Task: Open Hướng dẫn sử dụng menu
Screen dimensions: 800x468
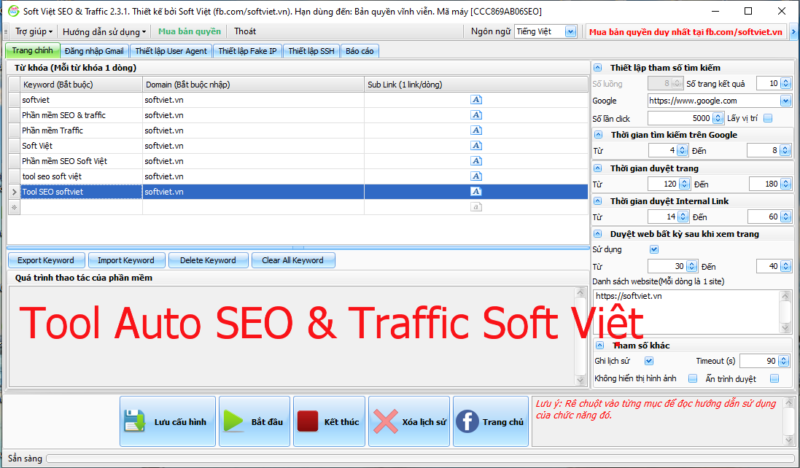Action: tap(104, 32)
